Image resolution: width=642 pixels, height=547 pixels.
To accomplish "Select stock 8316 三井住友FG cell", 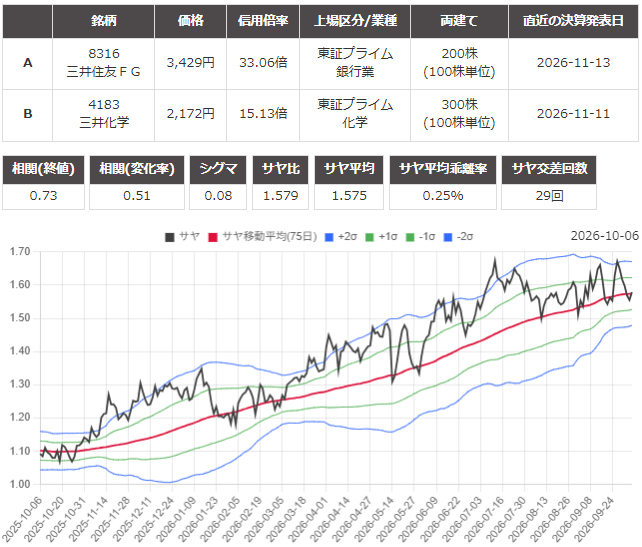I will [x=104, y=63].
